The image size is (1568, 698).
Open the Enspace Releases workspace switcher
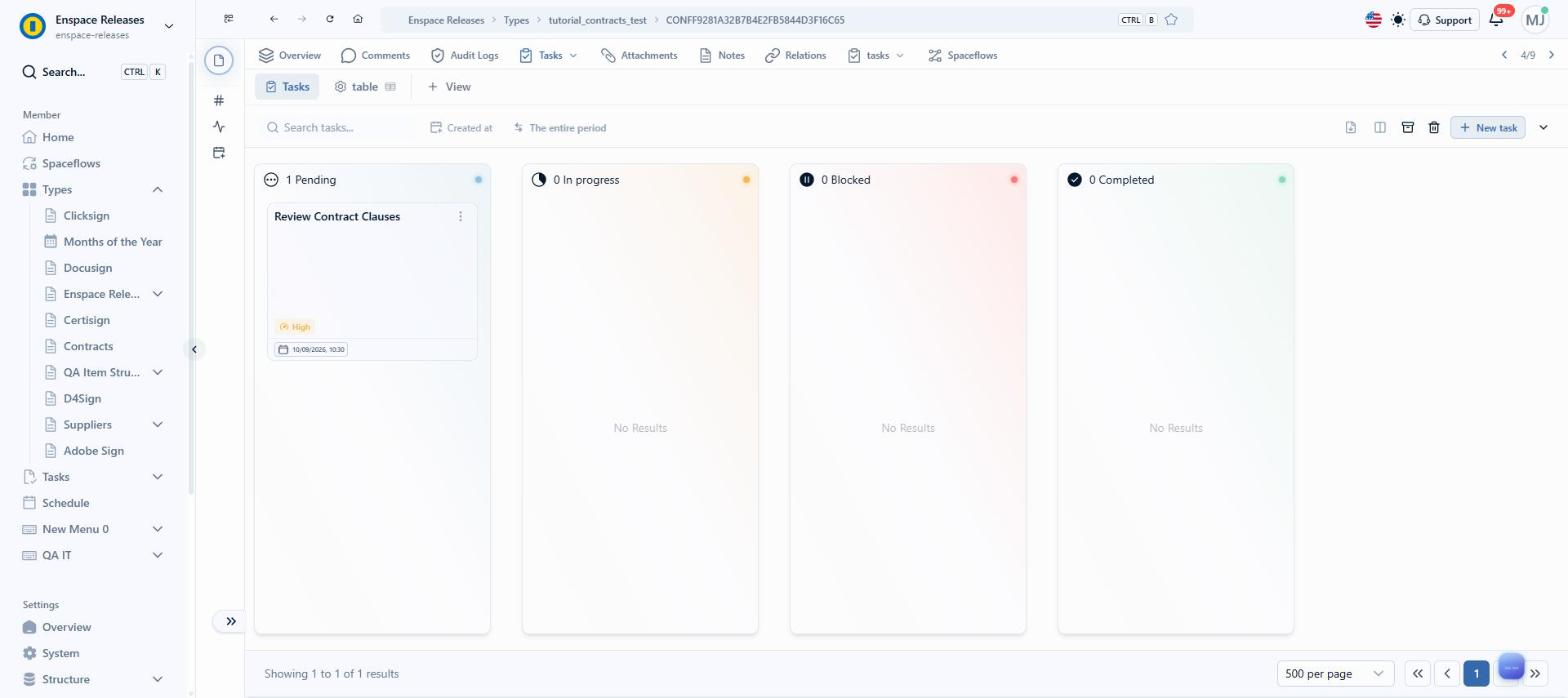[x=96, y=26]
